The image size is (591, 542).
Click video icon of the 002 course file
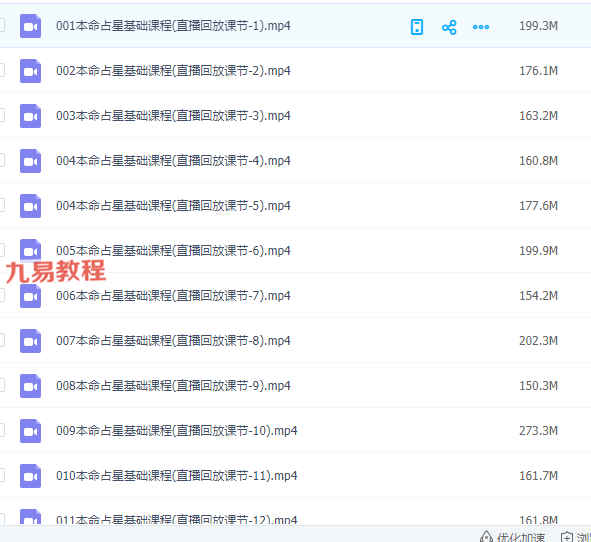pyautogui.click(x=31, y=71)
